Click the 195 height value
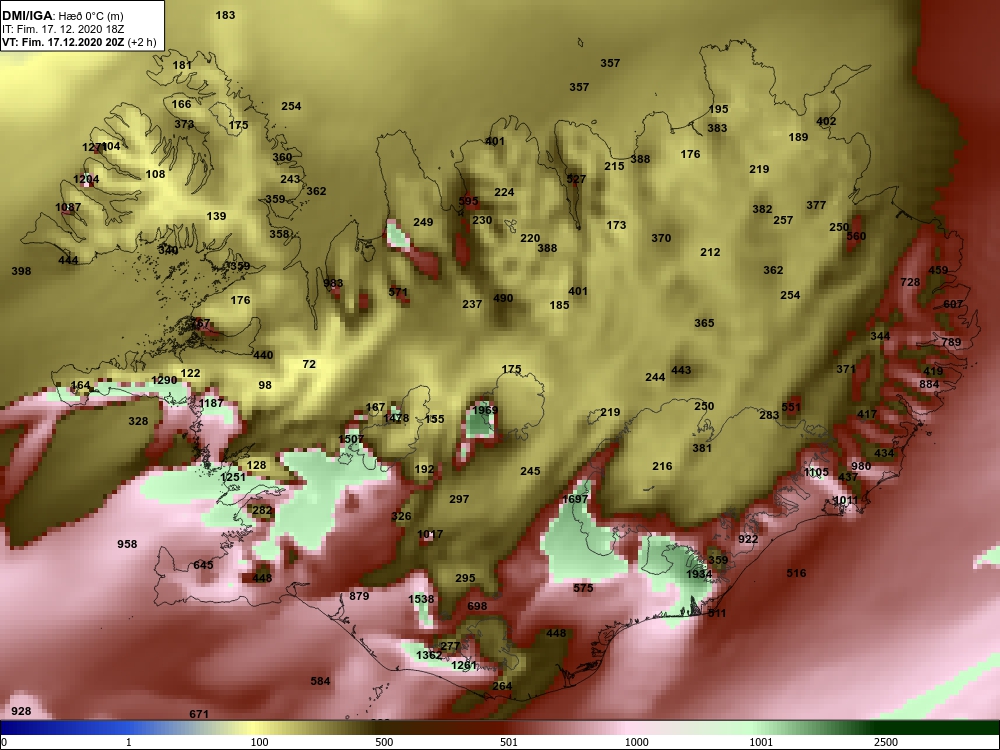The width and height of the screenshot is (1000, 750). pos(719,110)
